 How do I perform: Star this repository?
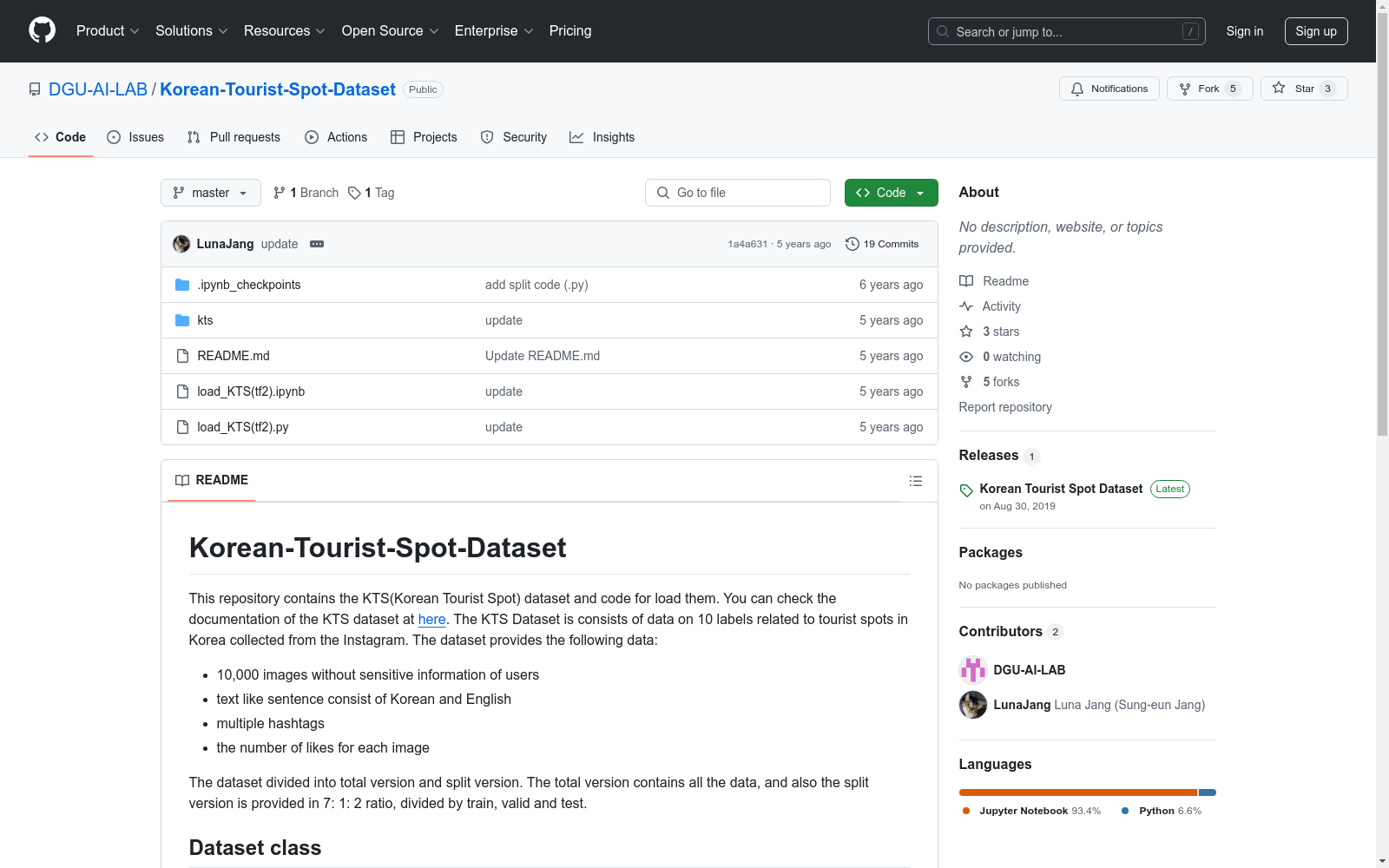(x=1304, y=89)
